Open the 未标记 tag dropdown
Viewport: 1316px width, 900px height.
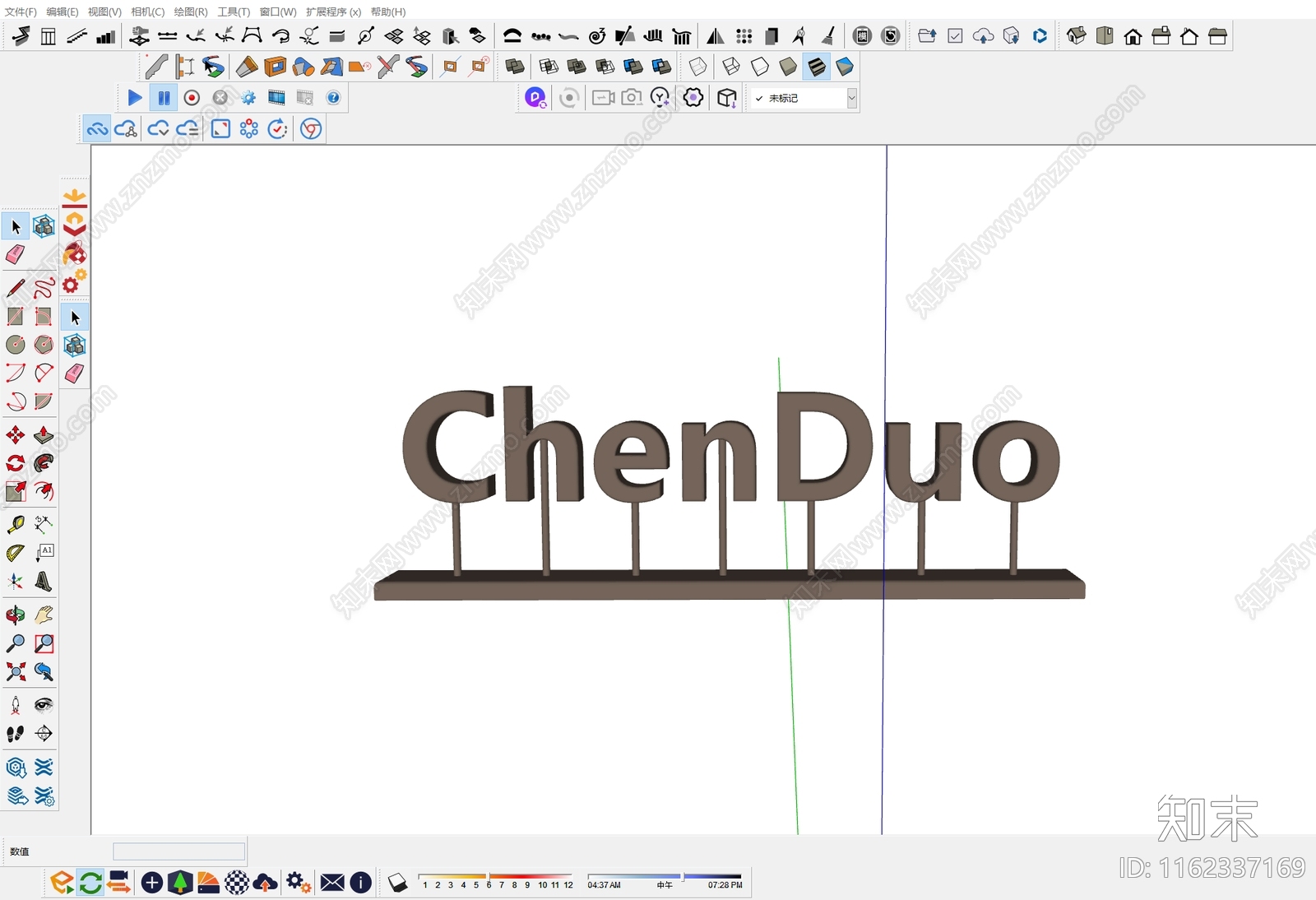pos(804,98)
